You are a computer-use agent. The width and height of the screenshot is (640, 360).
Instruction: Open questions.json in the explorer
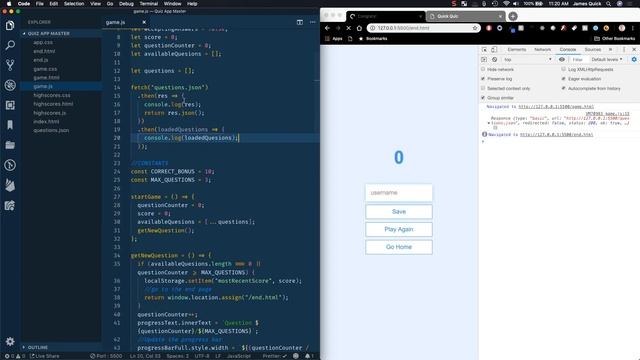(51, 131)
